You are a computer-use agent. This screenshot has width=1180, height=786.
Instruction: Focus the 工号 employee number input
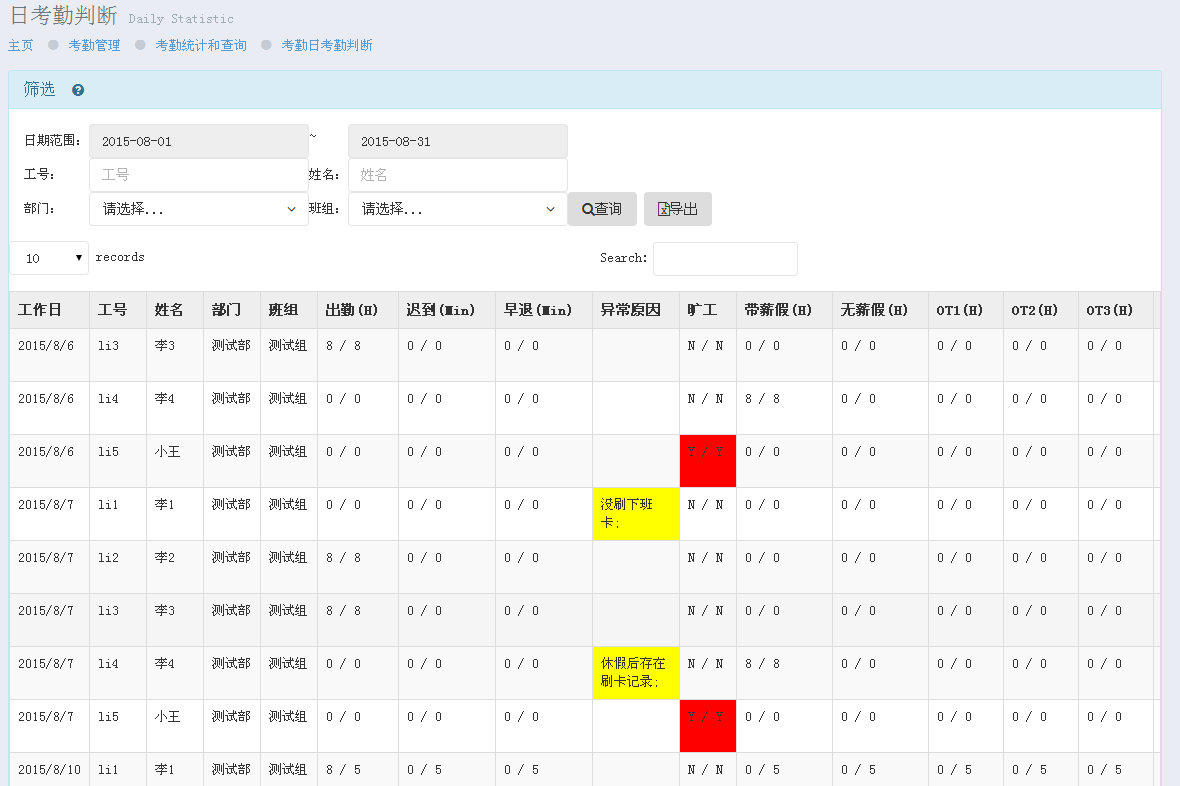click(199, 175)
